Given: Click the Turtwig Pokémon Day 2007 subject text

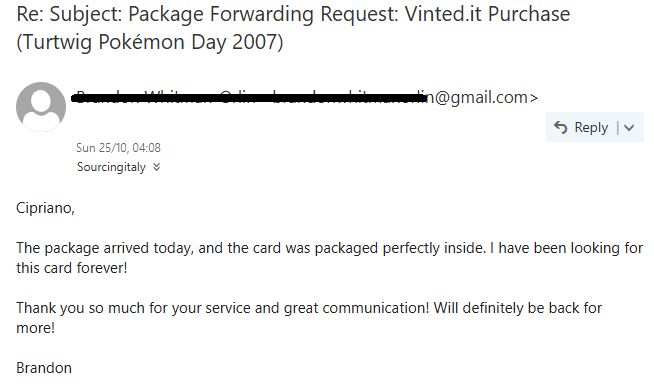Looking at the screenshot, I should click(x=150, y=42).
